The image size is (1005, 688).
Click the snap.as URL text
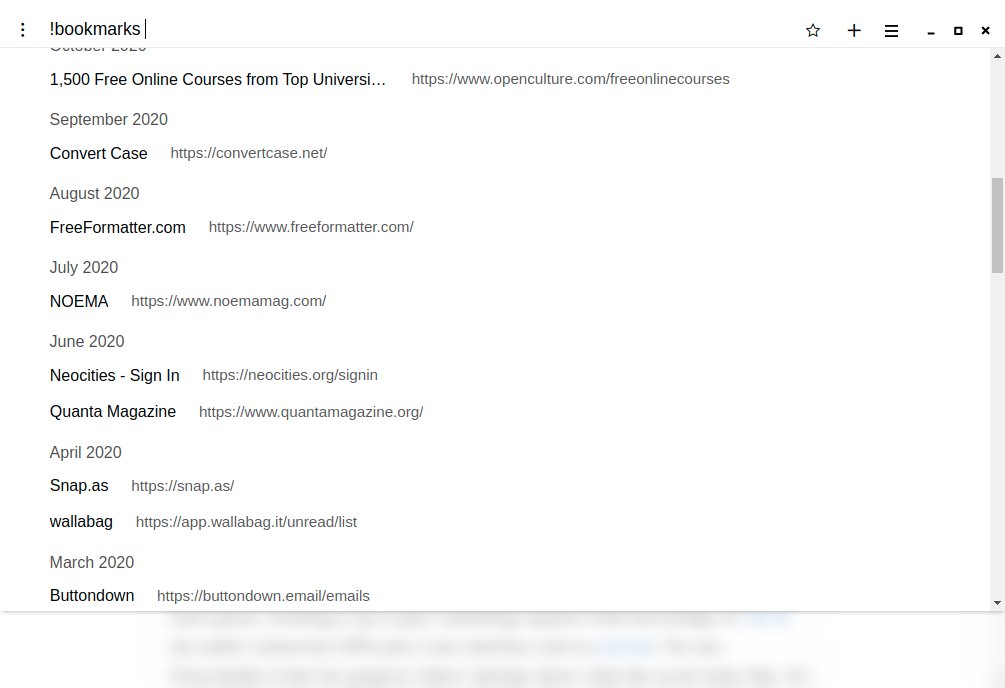coord(183,486)
